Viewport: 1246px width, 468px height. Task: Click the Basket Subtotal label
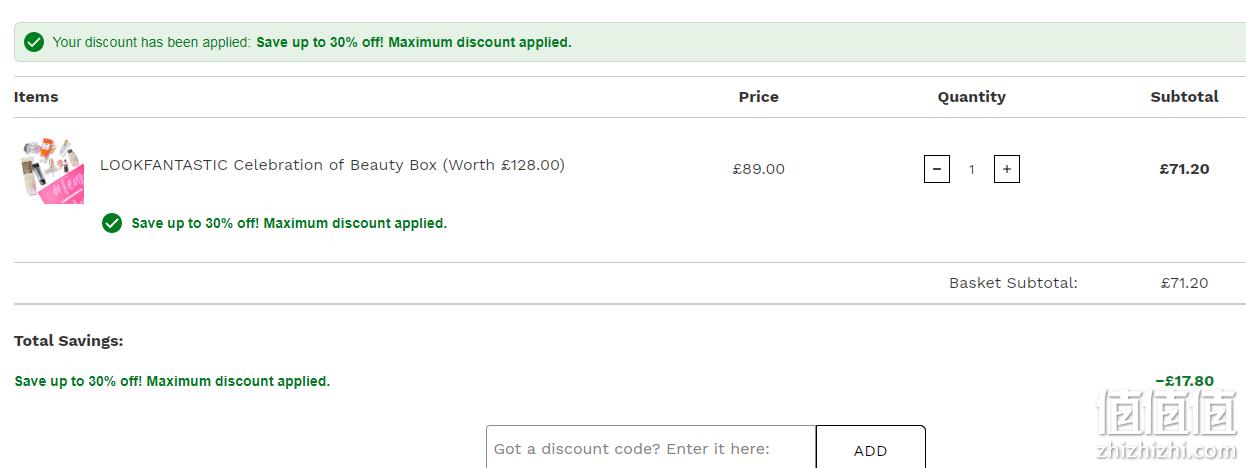(x=1013, y=283)
